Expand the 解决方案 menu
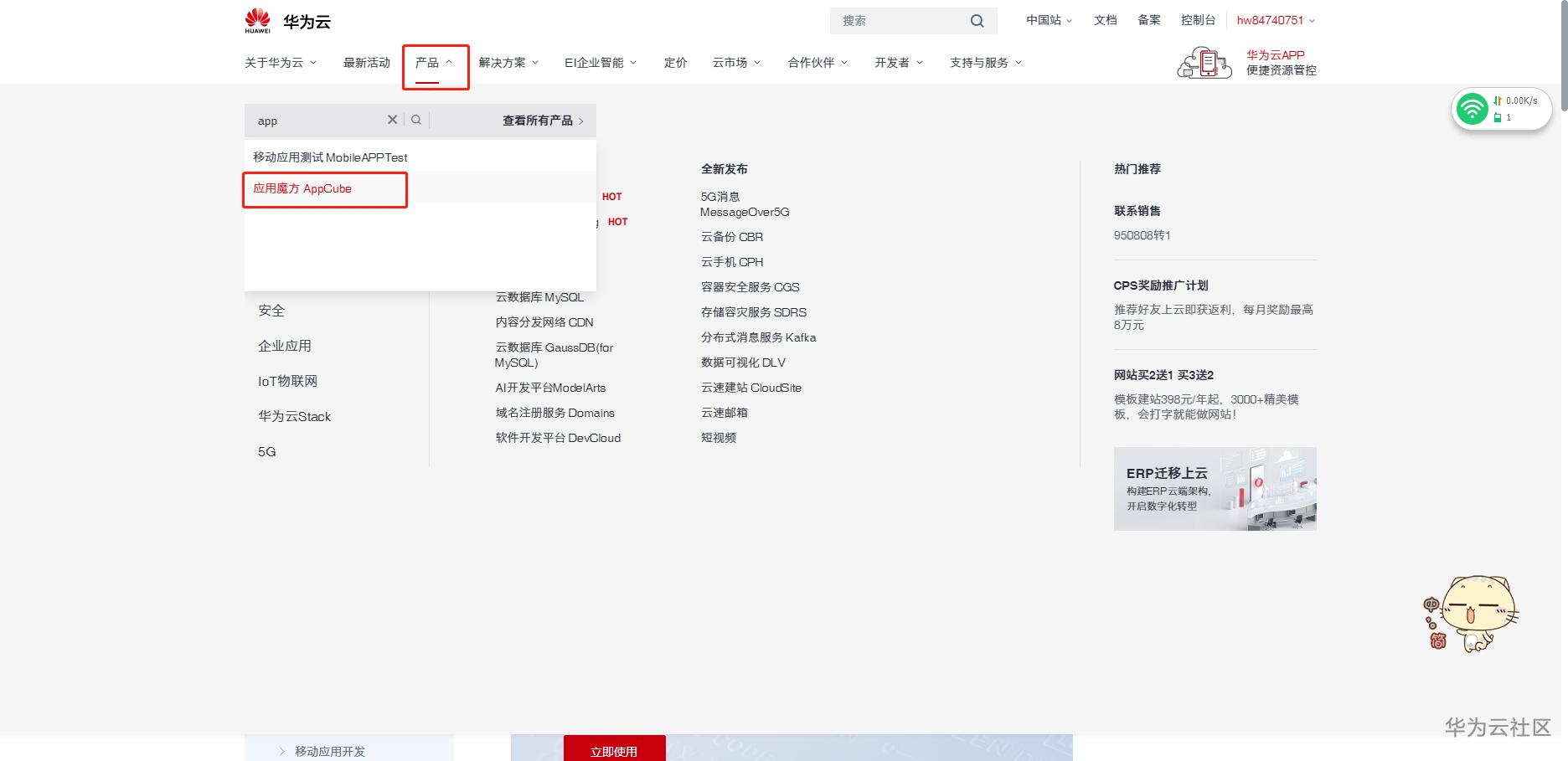The image size is (1568, 761). (508, 63)
